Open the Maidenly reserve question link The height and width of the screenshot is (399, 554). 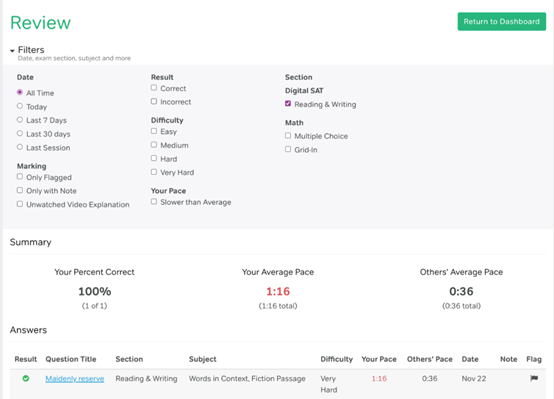pyautogui.click(x=75, y=379)
